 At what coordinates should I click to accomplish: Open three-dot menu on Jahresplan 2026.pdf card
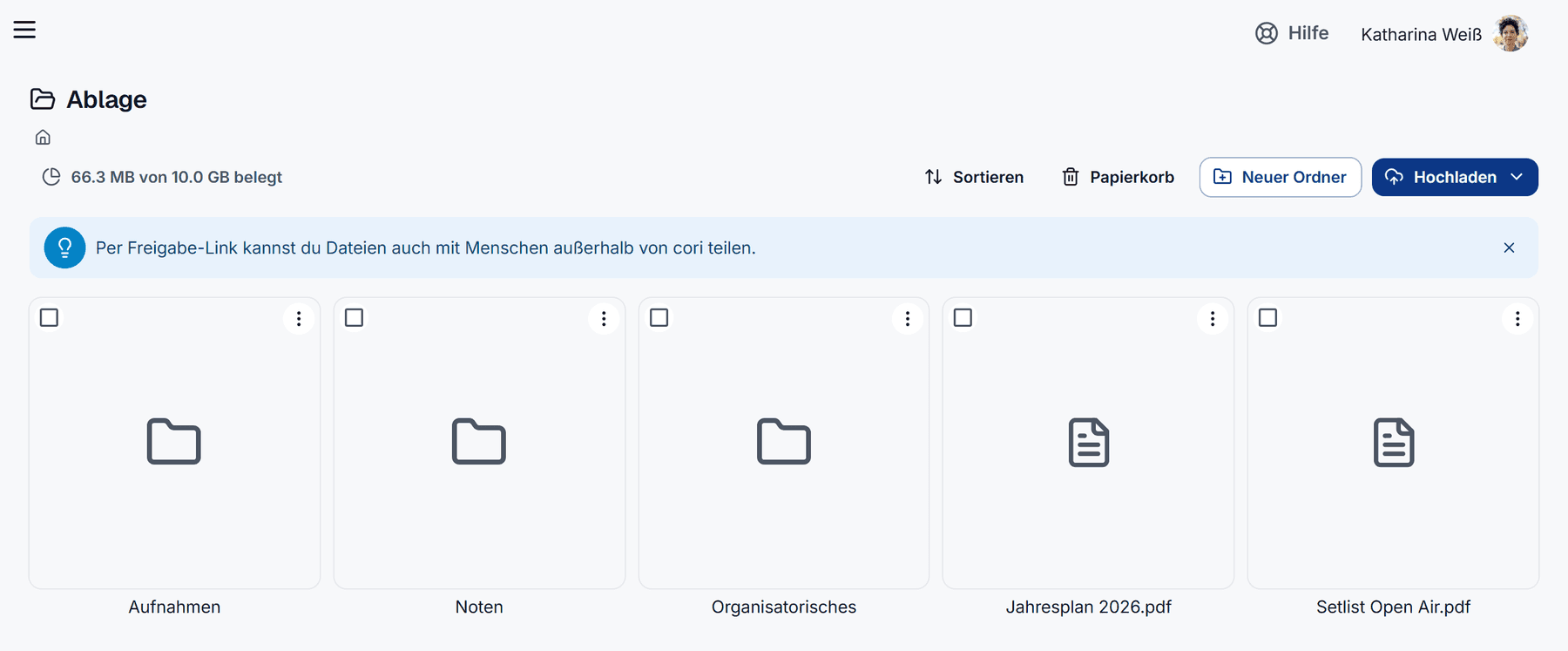point(1213,319)
